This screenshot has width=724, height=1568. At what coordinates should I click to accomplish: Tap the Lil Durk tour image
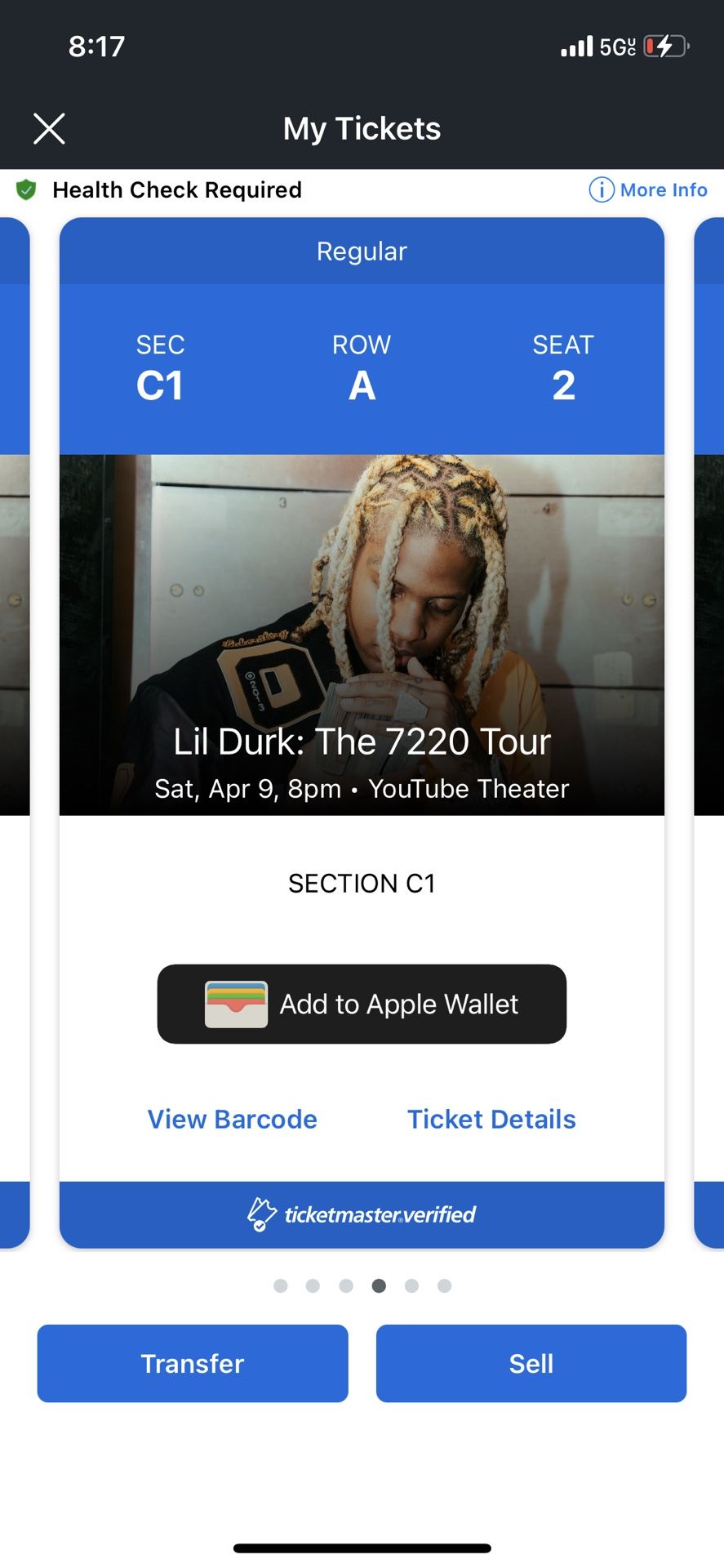coord(362,635)
